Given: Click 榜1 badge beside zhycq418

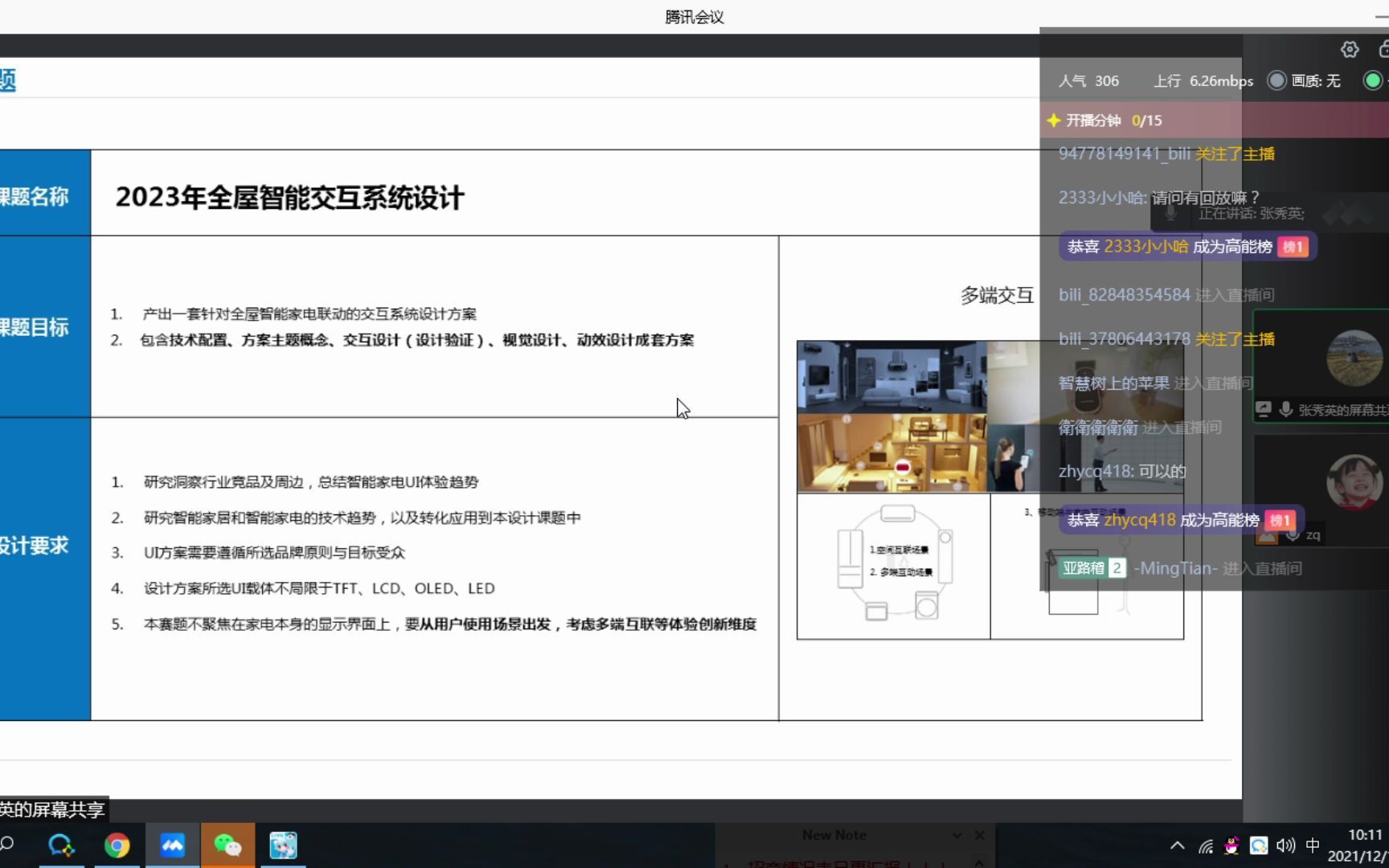Looking at the screenshot, I should pos(1280,520).
